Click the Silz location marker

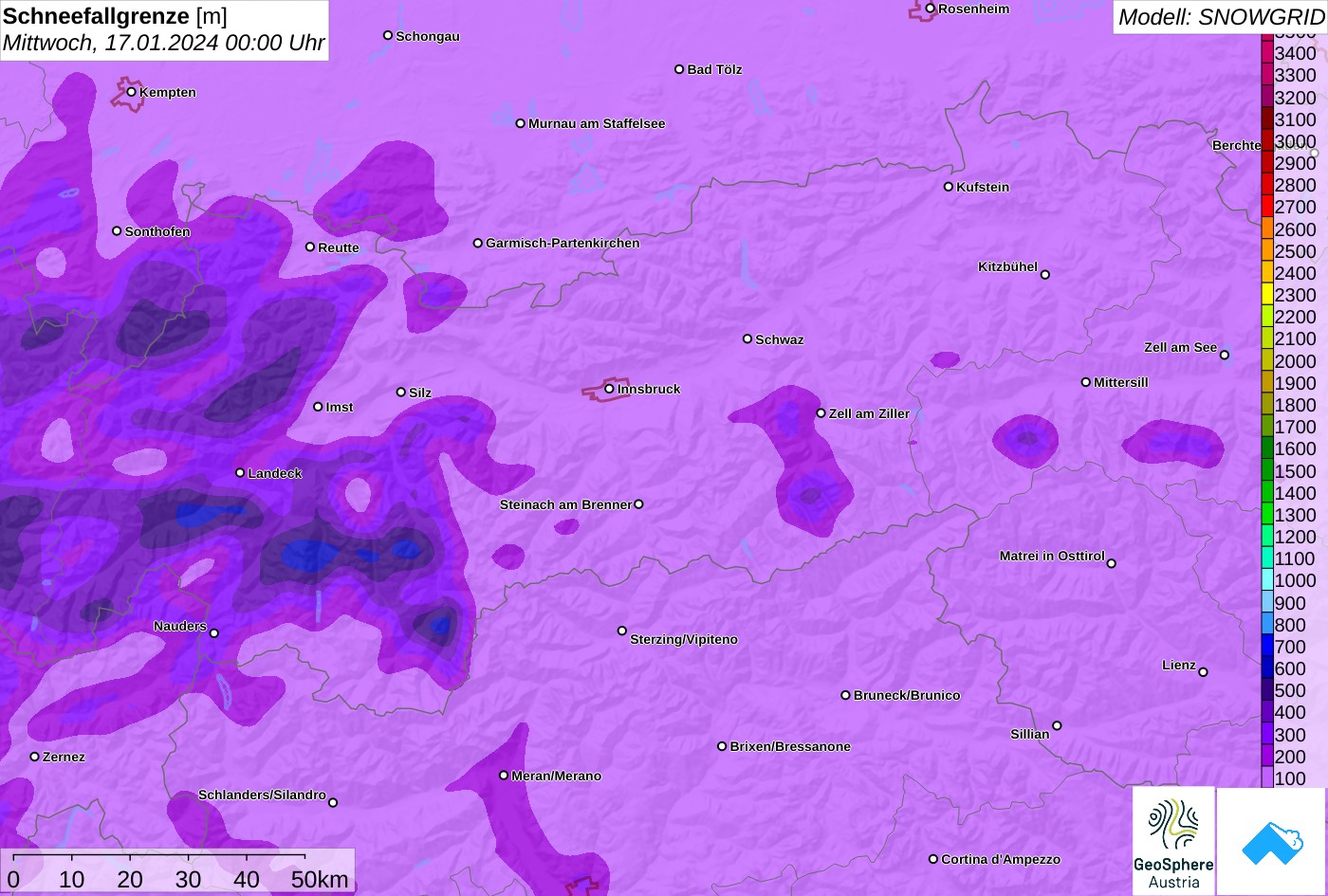click(x=401, y=392)
